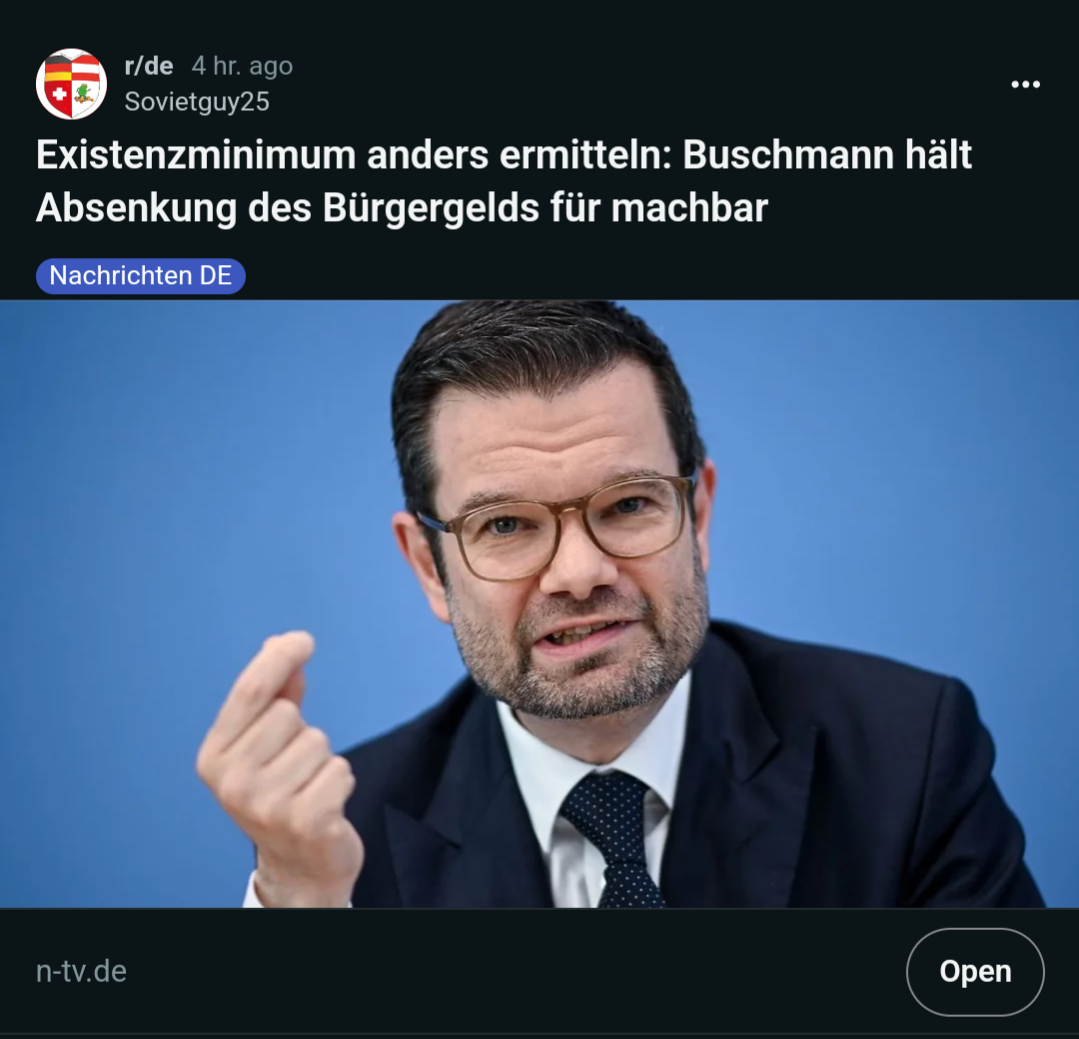Tap the article preview image of the man in glasses
This screenshot has width=1079, height=1039.
(x=540, y=604)
